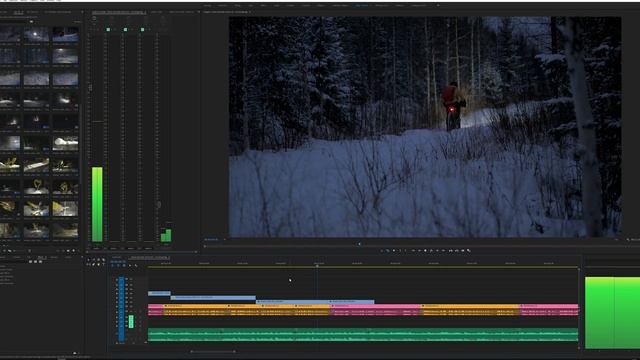Select the underlined Audio Track Mixer panel tab

[x=118, y=12]
